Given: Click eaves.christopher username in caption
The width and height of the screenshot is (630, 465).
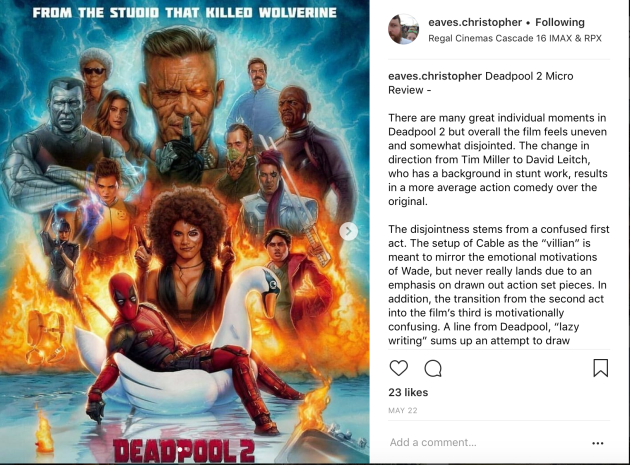Looking at the screenshot, I should [x=435, y=76].
